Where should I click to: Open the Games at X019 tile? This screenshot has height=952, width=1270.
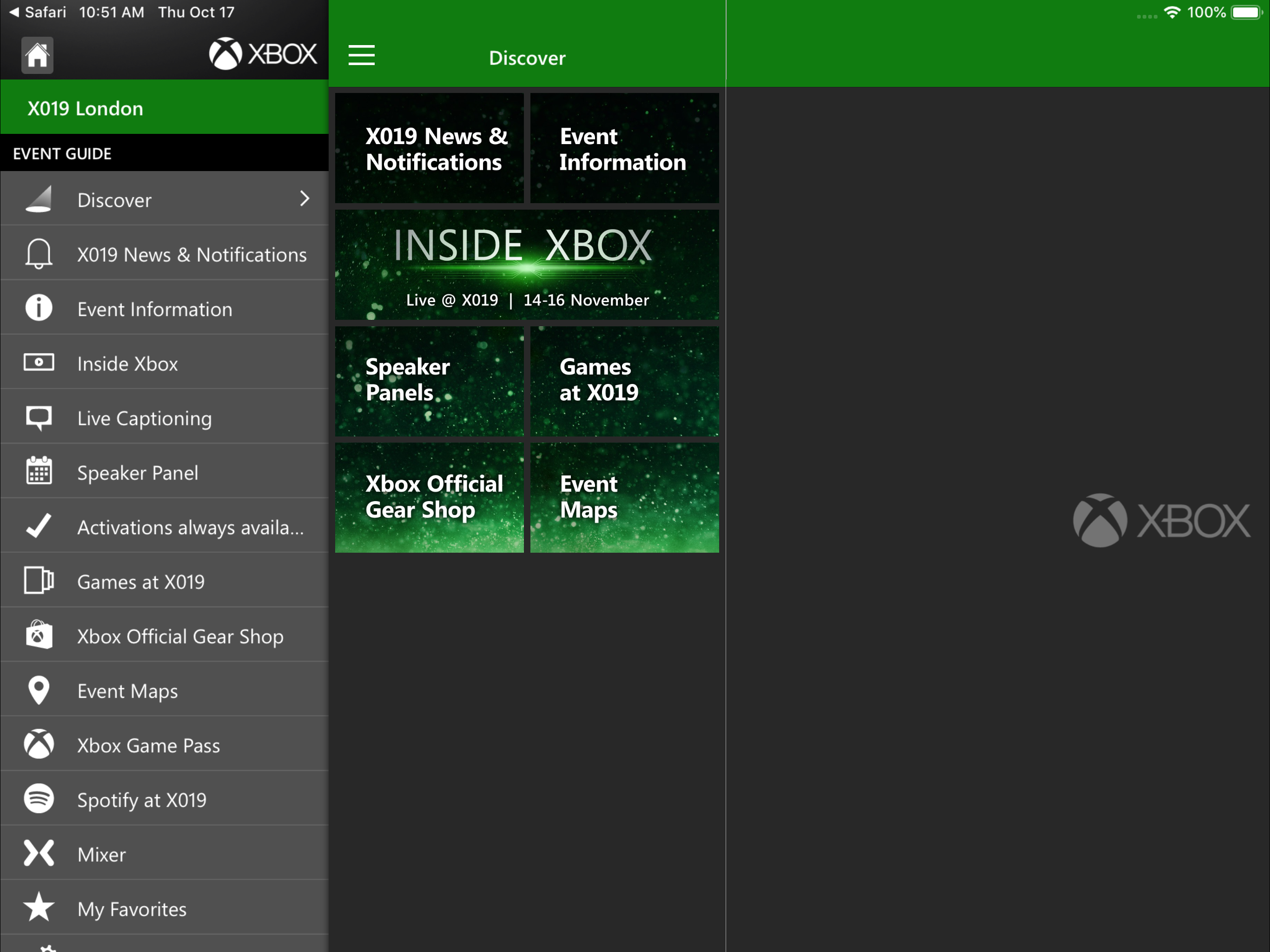pos(624,381)
